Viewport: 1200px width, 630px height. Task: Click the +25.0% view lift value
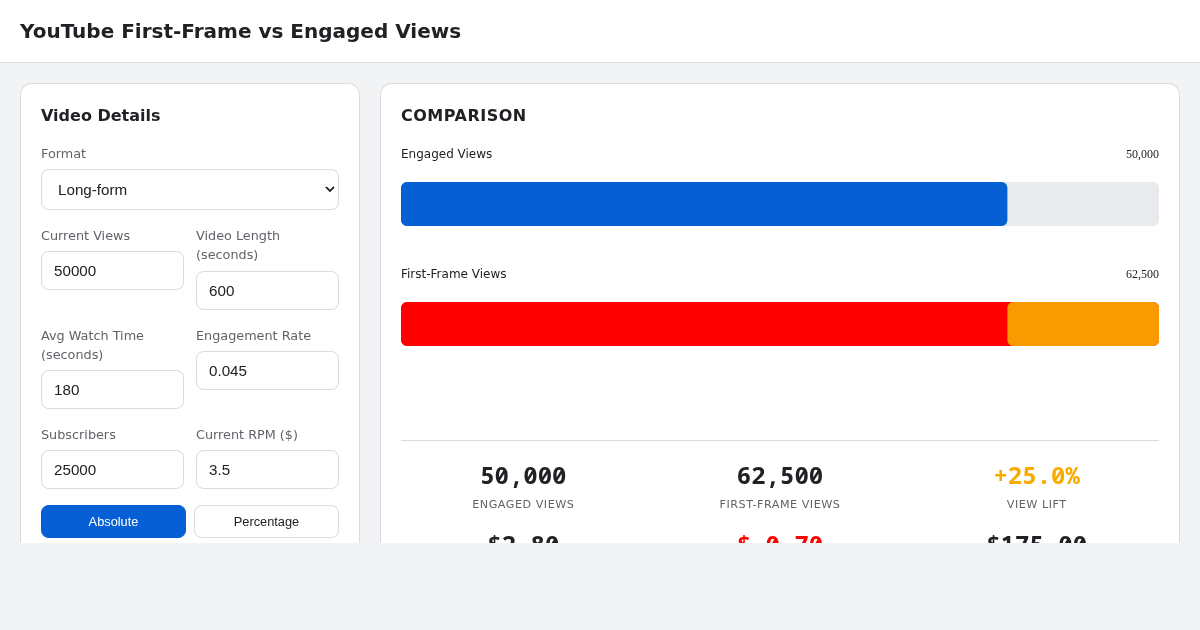(x=1036, y=476)
